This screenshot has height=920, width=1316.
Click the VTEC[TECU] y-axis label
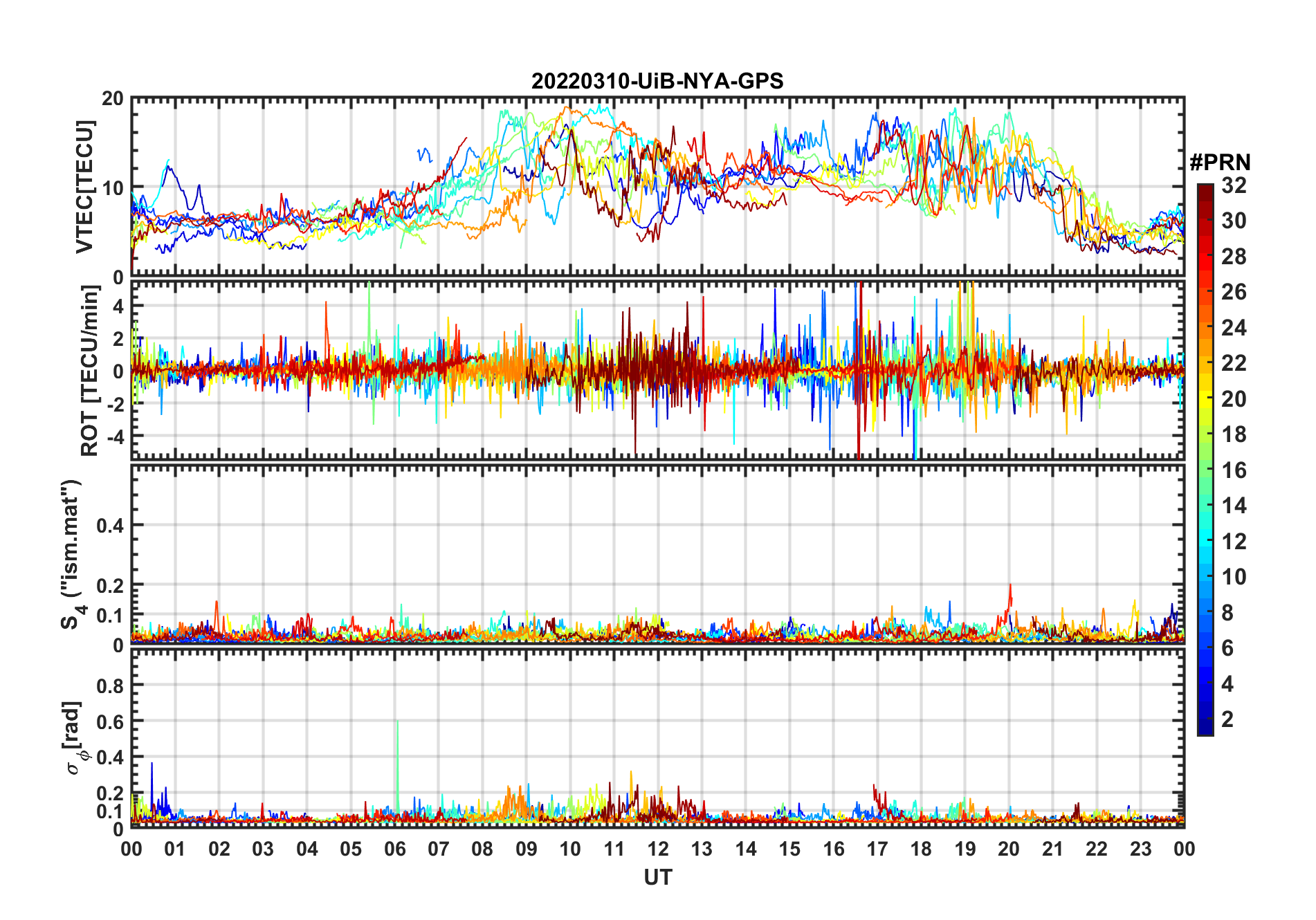84,187
